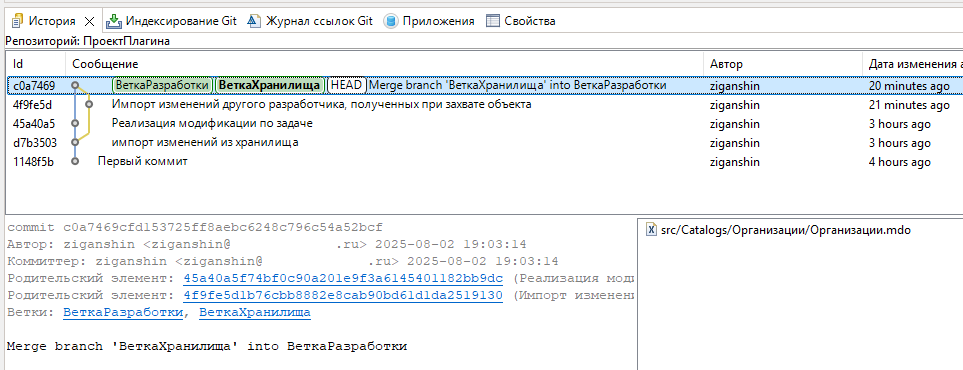
Task: Click the bold ВеткаХранилища branch label
Action: (x=270, y=85)
